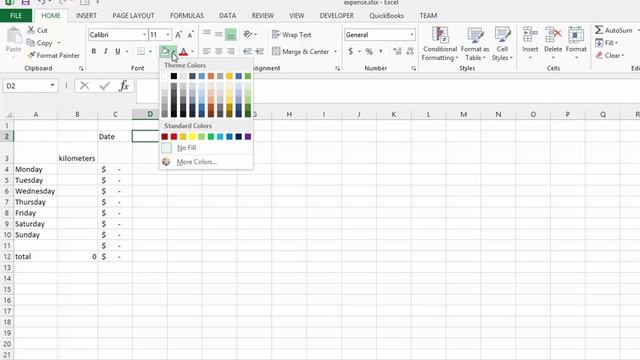The height and width of the screenshot is (360, 640).
Task: Pick standard purple color swatch
Action: (248, 136)
